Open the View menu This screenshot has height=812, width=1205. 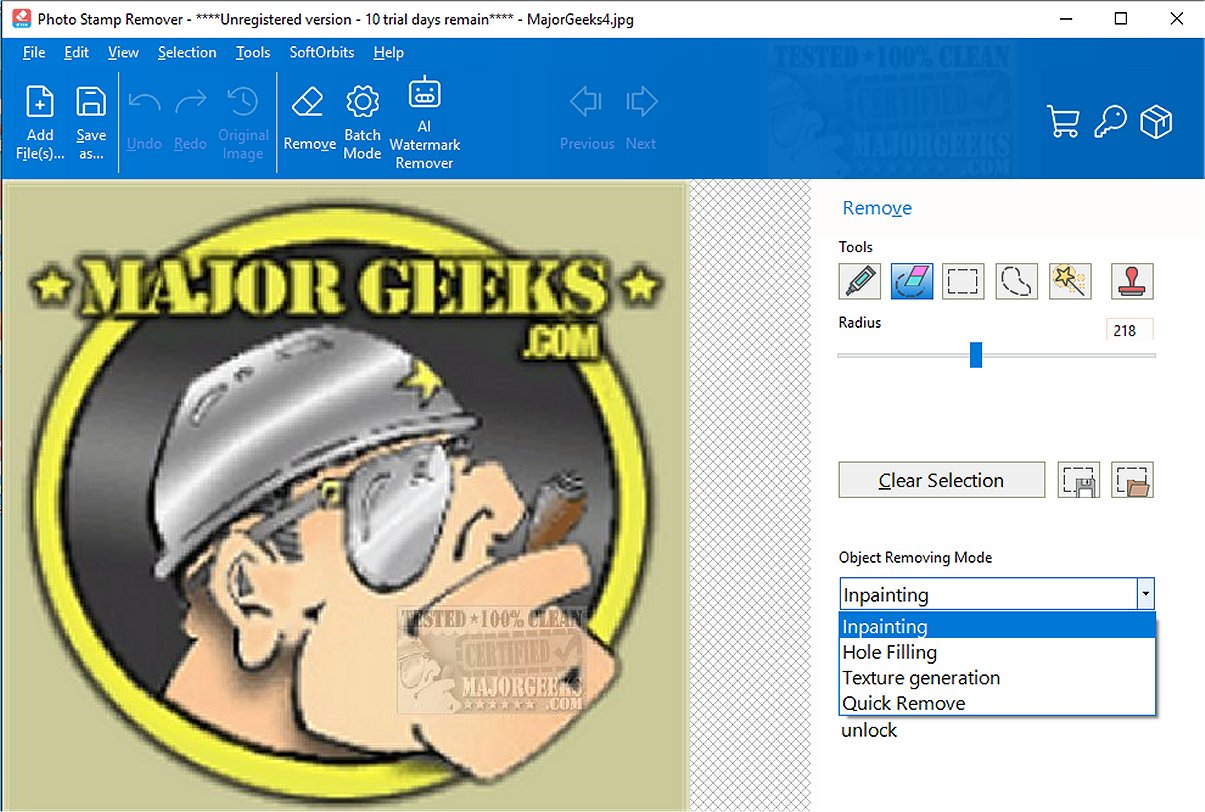point(123,52)
